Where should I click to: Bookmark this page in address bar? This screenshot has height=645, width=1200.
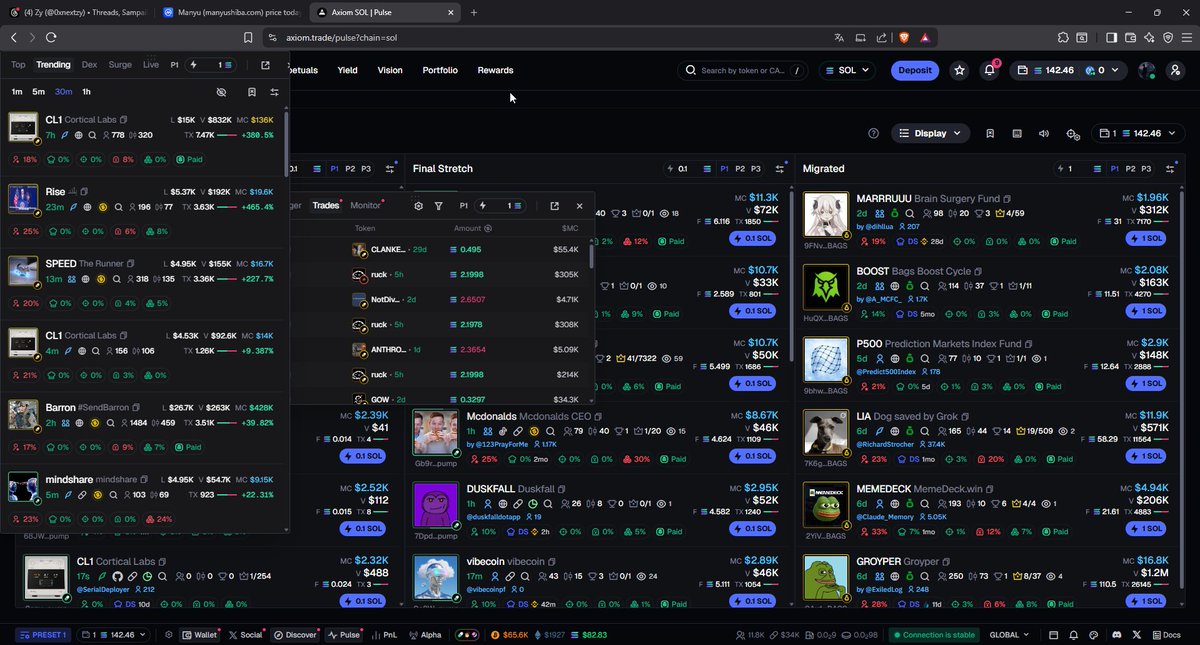click(x=248, y=37)
